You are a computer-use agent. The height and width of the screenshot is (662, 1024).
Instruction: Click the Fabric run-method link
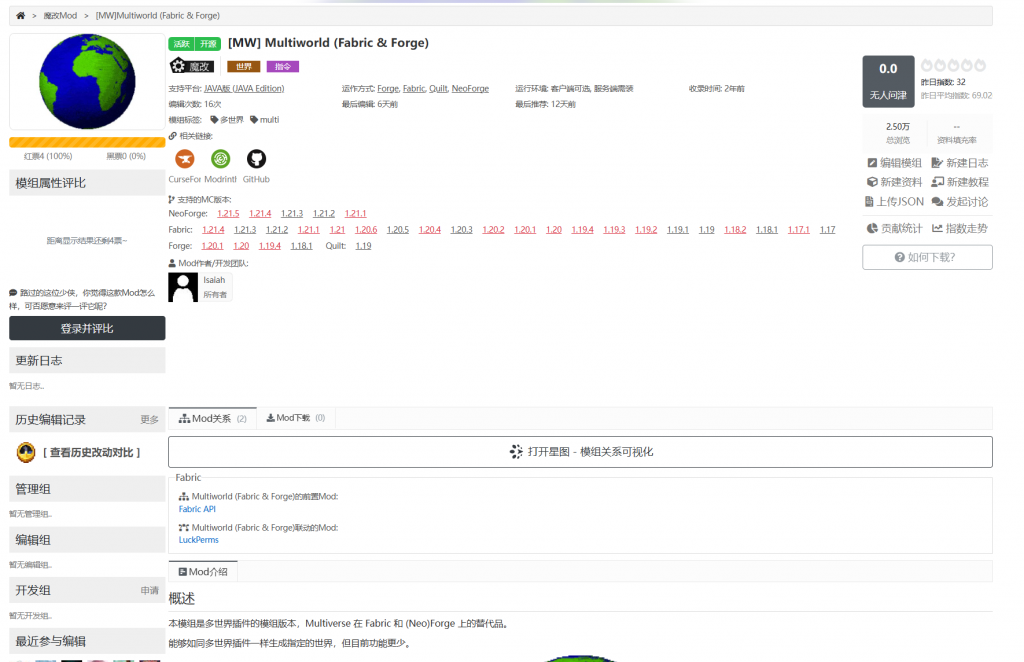point(414,89)
